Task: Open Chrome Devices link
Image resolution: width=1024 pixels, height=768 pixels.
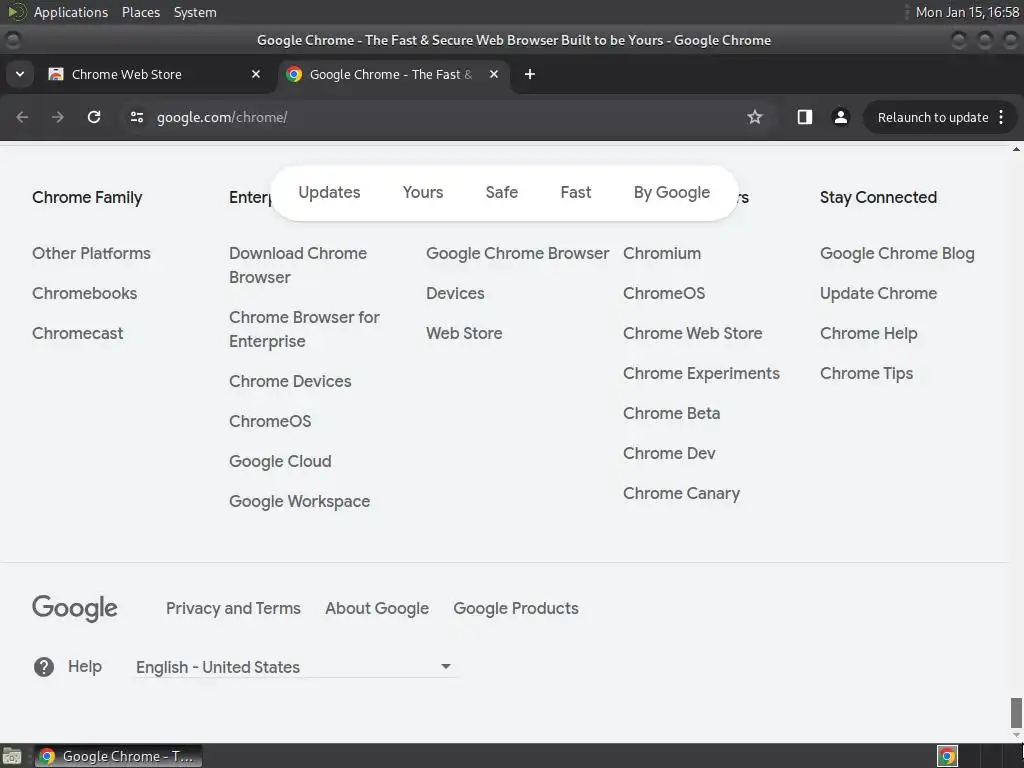Action: tap(290, 381)
